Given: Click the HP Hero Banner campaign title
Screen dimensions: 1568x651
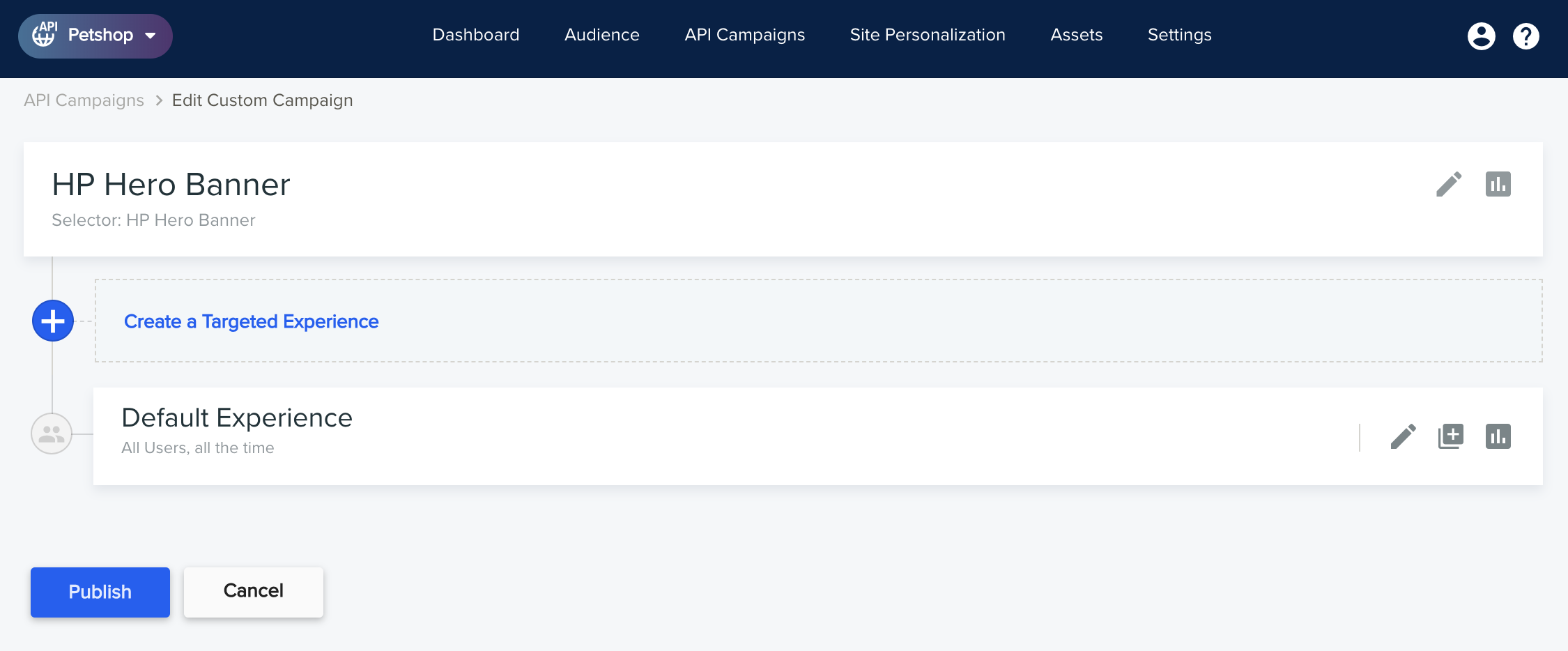Looking at the screenshot, I should tap(171, 185).
